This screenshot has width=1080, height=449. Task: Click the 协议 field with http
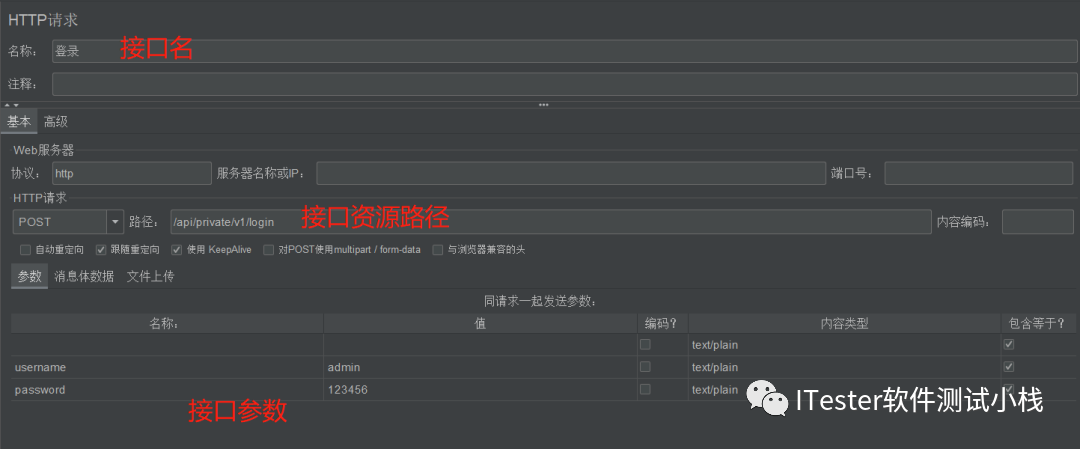tap(132, 174)
